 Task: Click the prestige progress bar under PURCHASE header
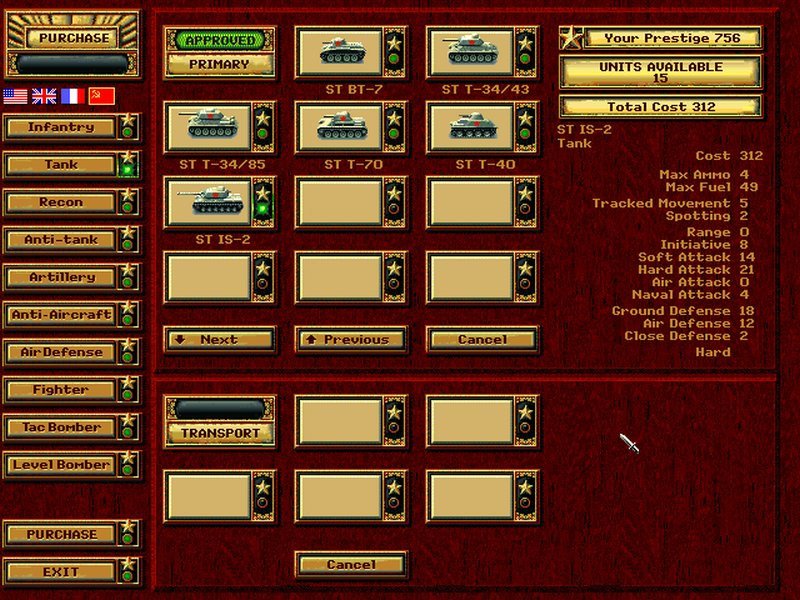click(x=70, y=62)
